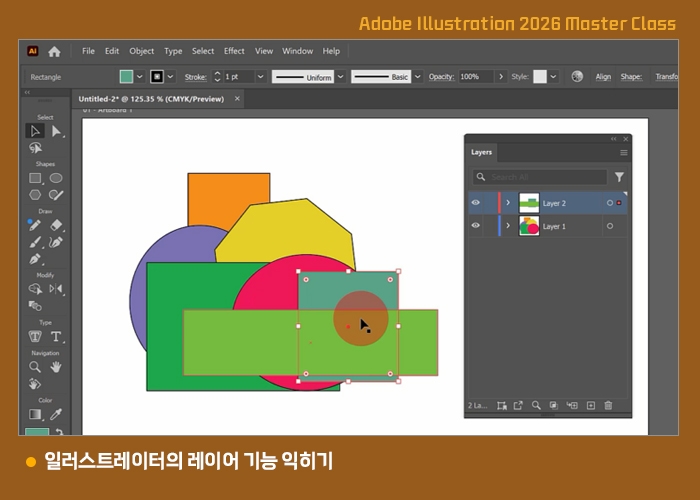The width and height of the screenshot is (700, 500).
Task: Click the Layers panel filter funnel icon
Action: 619,177
